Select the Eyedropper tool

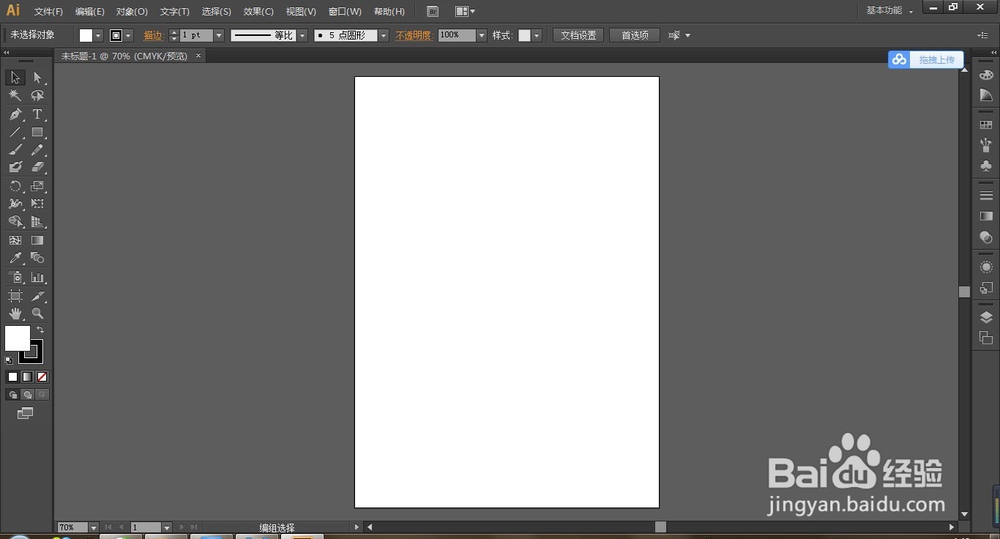[x=15, y=258]
